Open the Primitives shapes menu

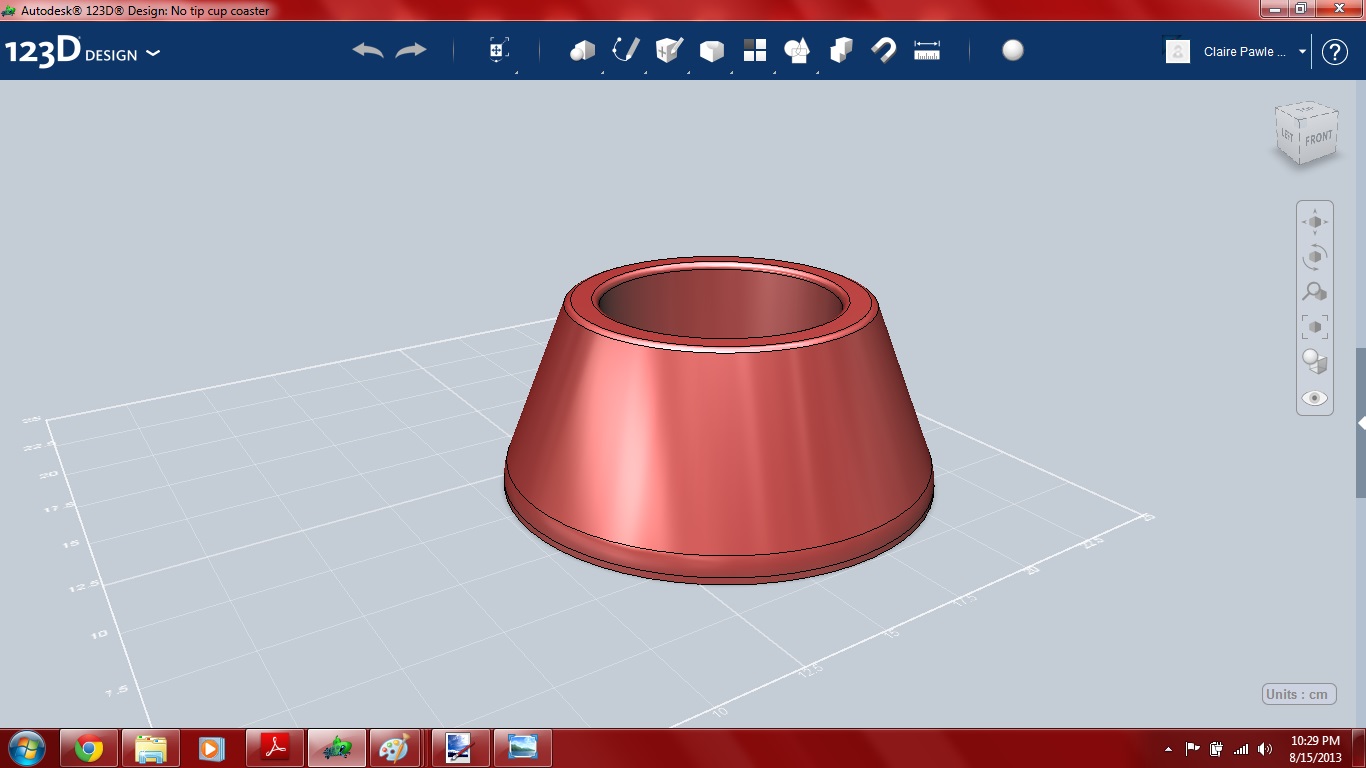582,51
